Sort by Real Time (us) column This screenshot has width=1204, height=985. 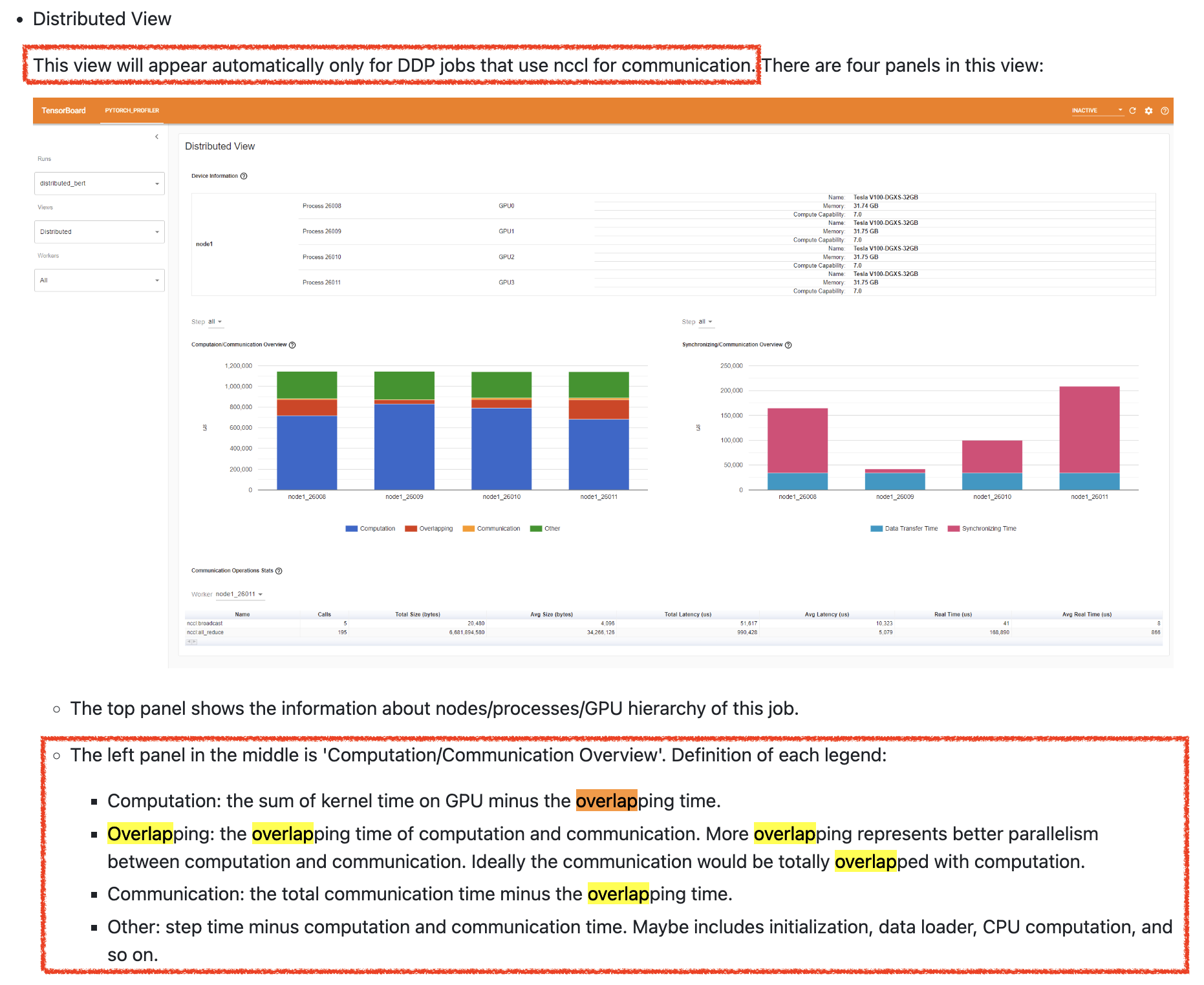click(x=953, y=615)
